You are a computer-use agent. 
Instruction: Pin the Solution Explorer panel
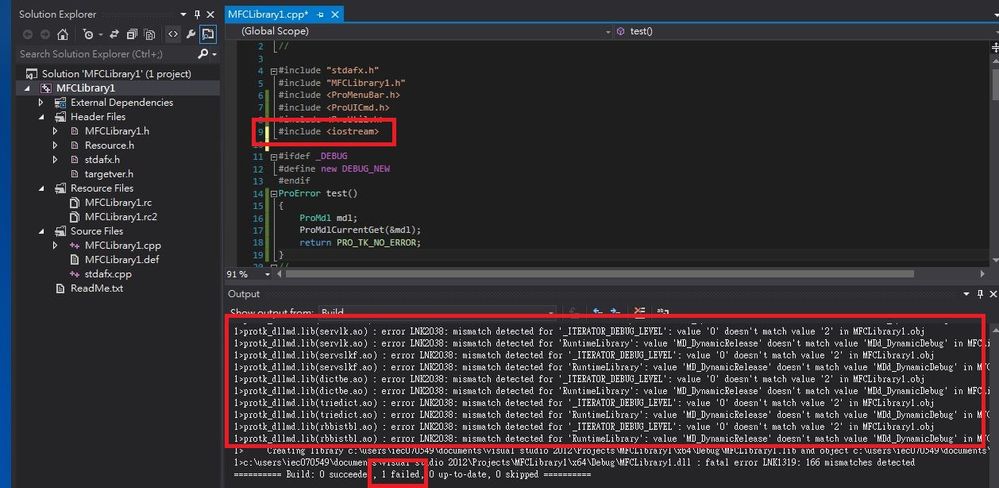(196, 14)
